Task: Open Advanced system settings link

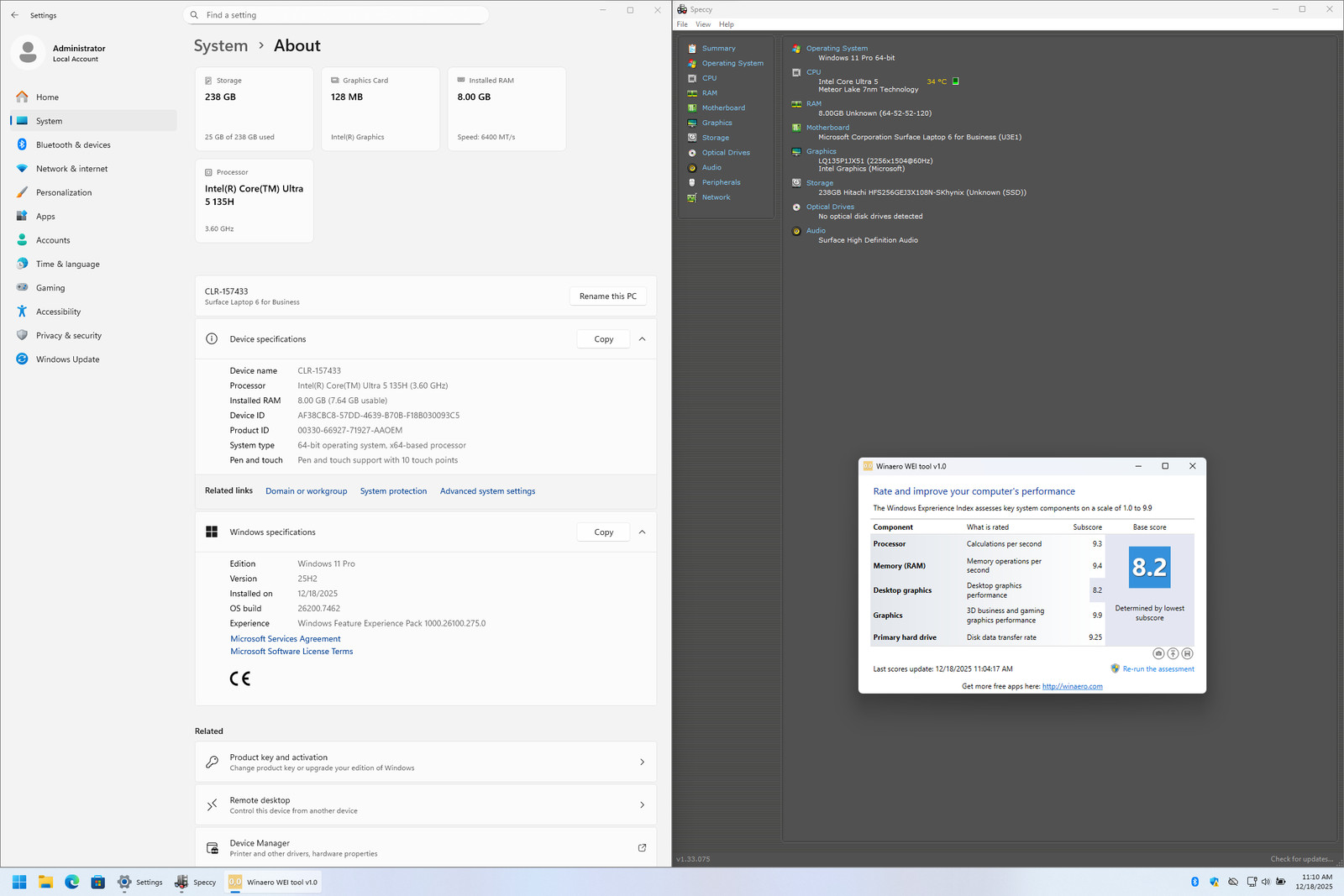Action: pos(487,491)
